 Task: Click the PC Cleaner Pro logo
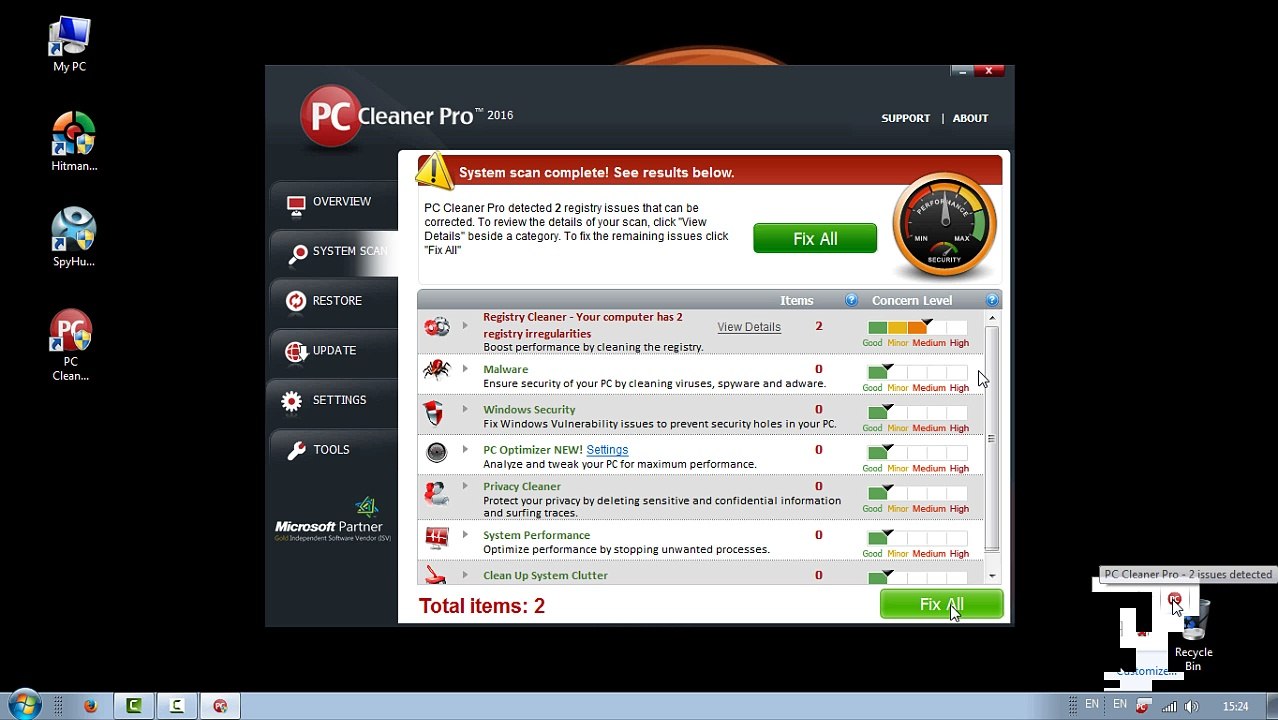coord(407,116)
